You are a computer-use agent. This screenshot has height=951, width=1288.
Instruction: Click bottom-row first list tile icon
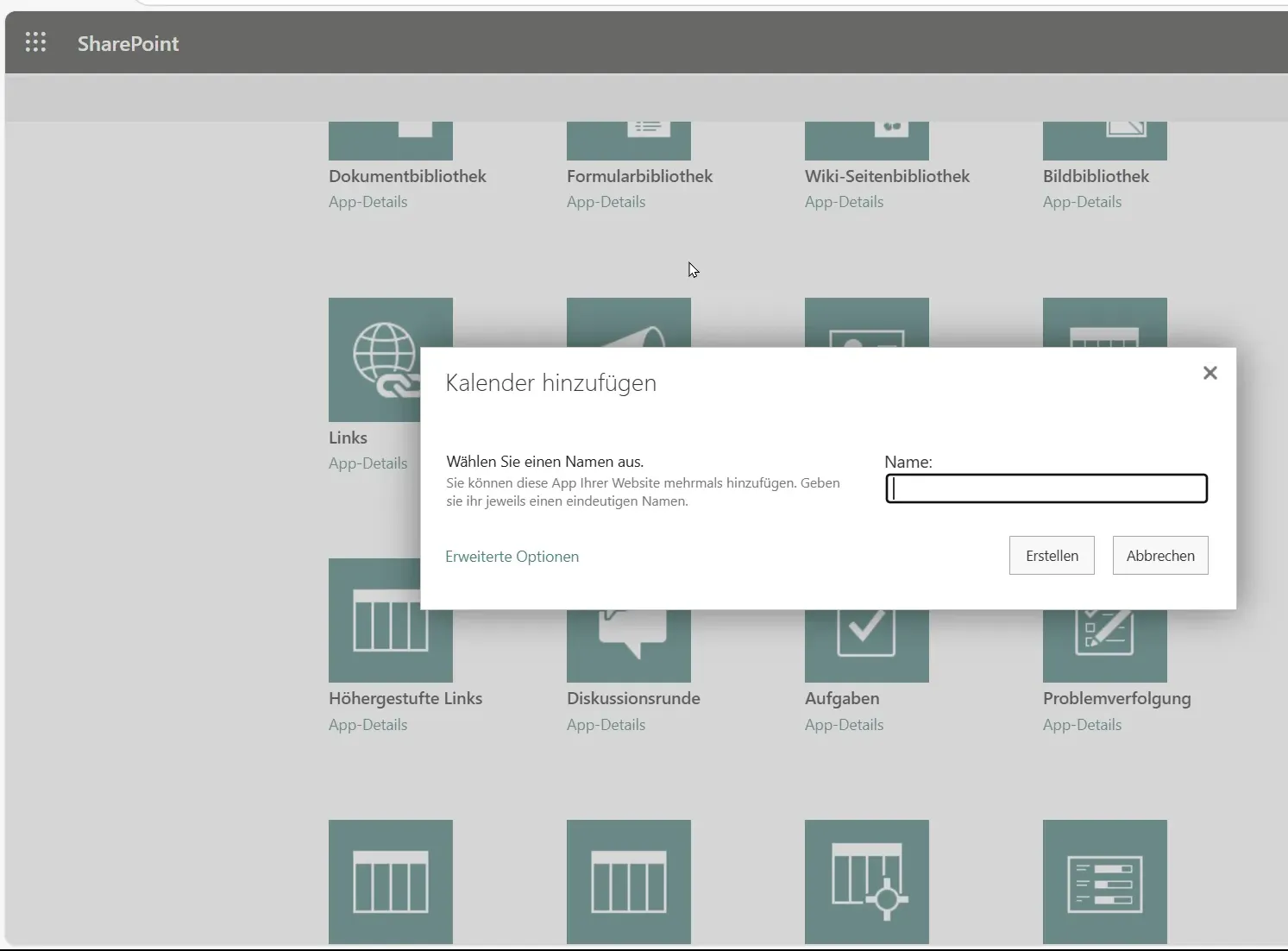tap(391, 882)
